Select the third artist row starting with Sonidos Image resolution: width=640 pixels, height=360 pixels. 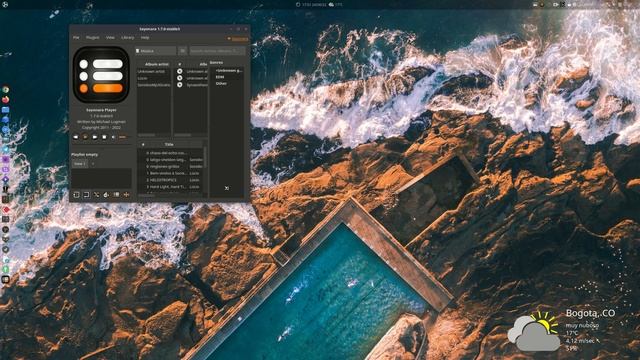coord(153,85)
